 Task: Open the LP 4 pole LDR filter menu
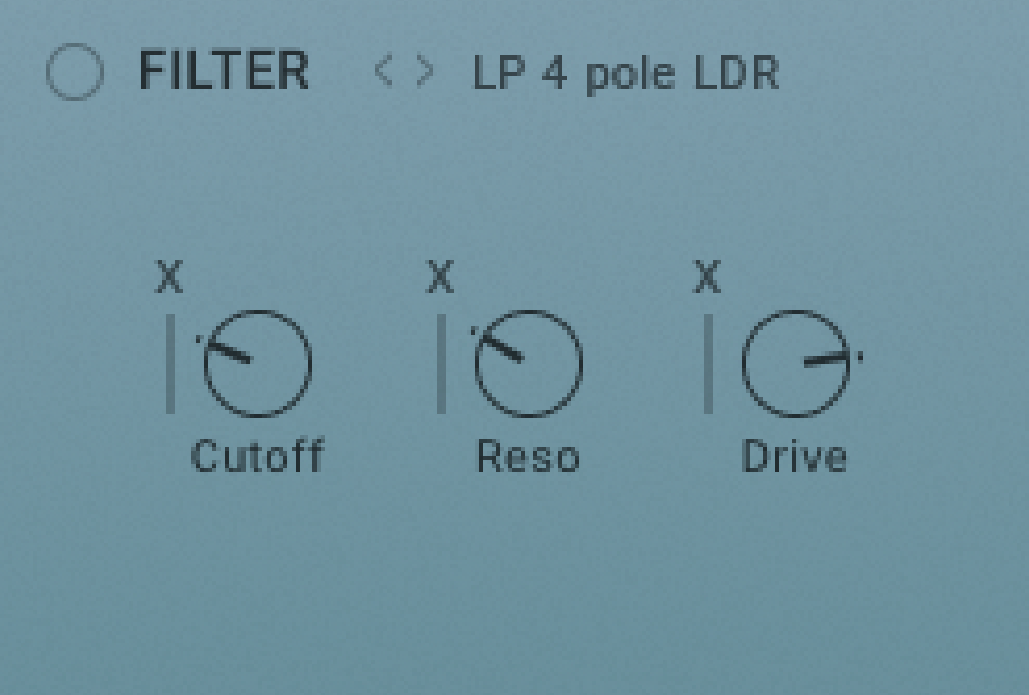click(x=626, y=74)
